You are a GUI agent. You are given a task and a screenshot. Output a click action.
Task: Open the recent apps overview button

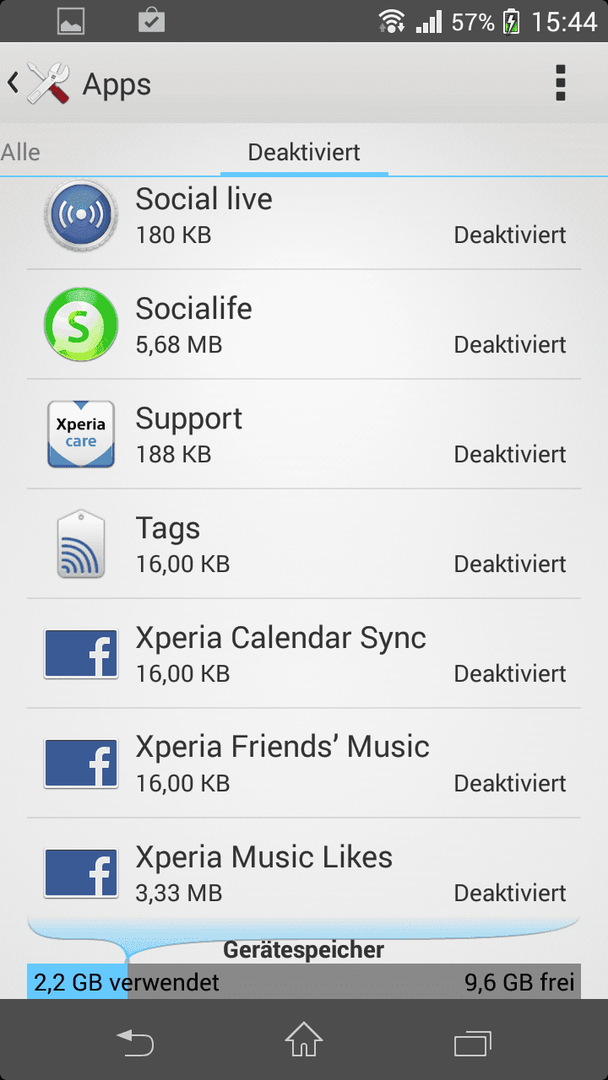(x=472, y=1042)
